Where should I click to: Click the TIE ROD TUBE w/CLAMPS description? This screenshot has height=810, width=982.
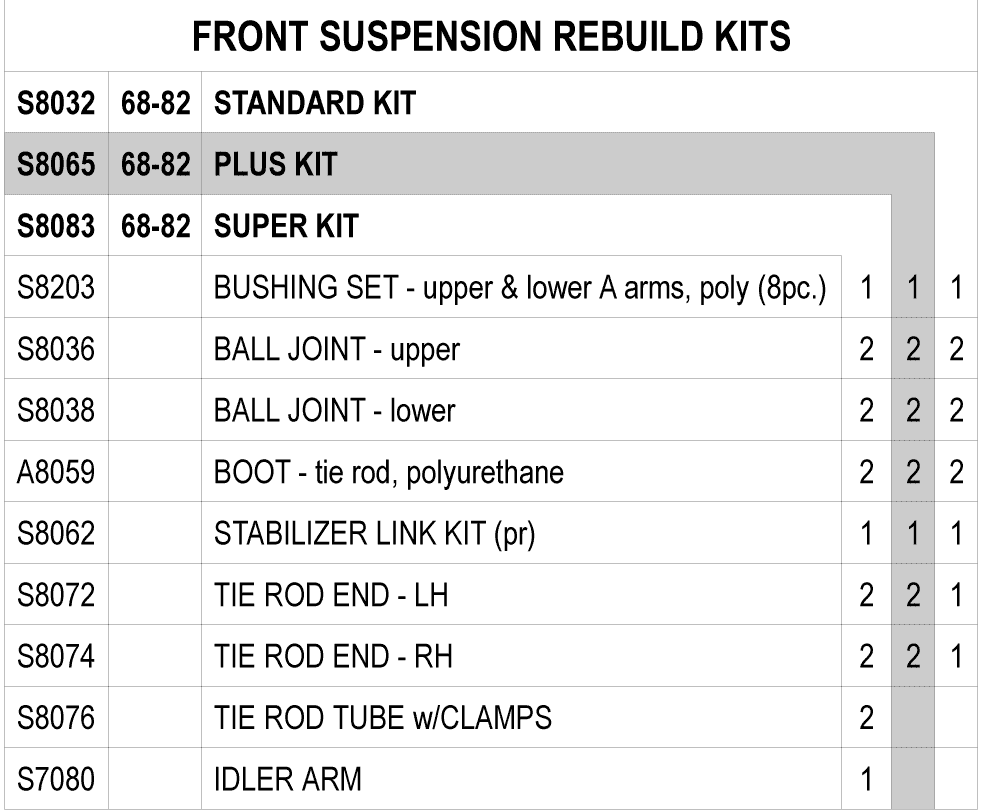pyautogui.click(x=383, y=717)
